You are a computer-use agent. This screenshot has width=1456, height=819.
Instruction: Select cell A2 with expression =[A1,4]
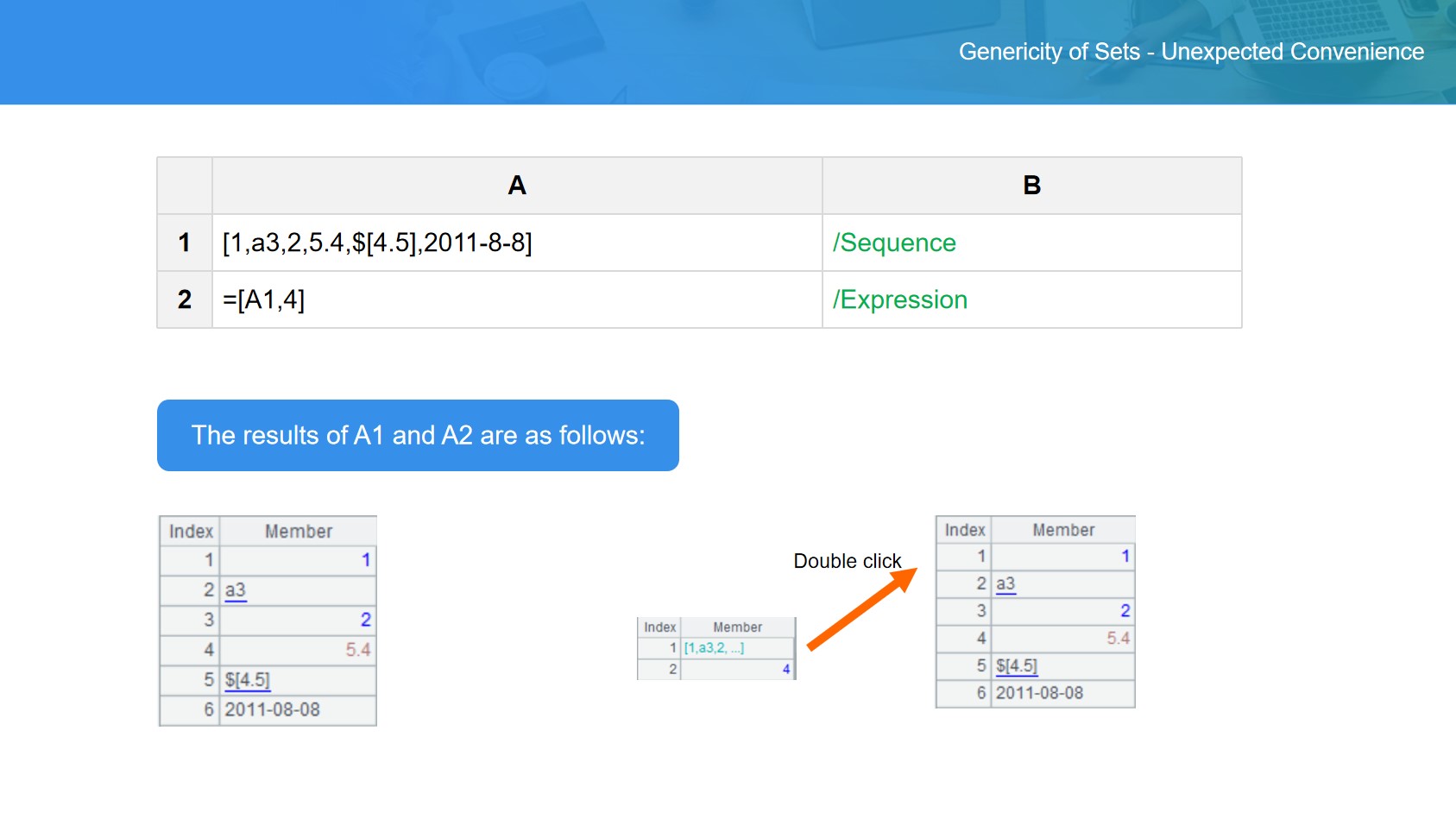click(516, 299)
